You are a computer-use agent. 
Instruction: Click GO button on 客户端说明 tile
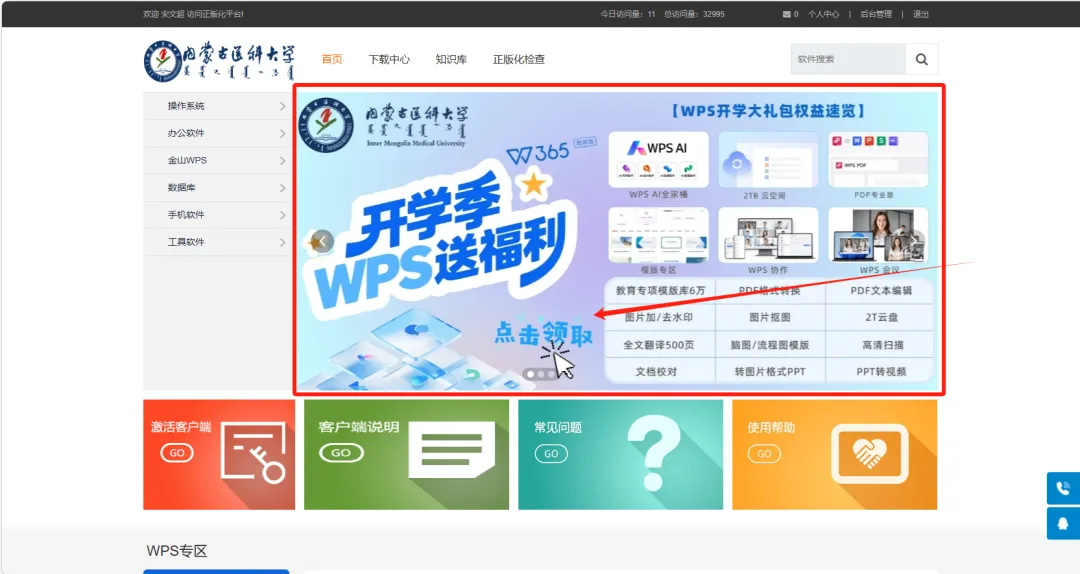pos(342,453)
